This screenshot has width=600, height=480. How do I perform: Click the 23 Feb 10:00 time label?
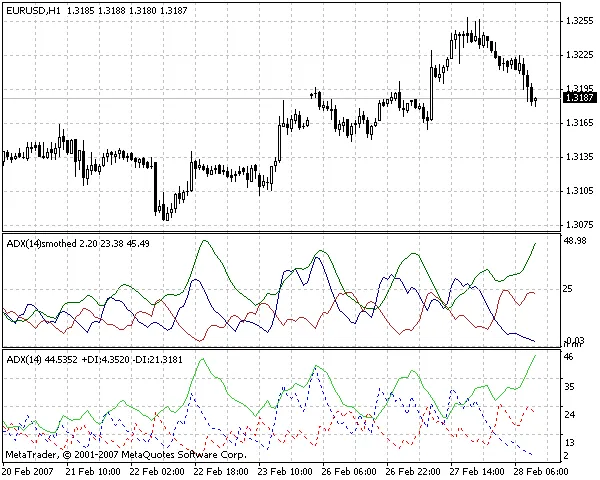coord(283,469)
